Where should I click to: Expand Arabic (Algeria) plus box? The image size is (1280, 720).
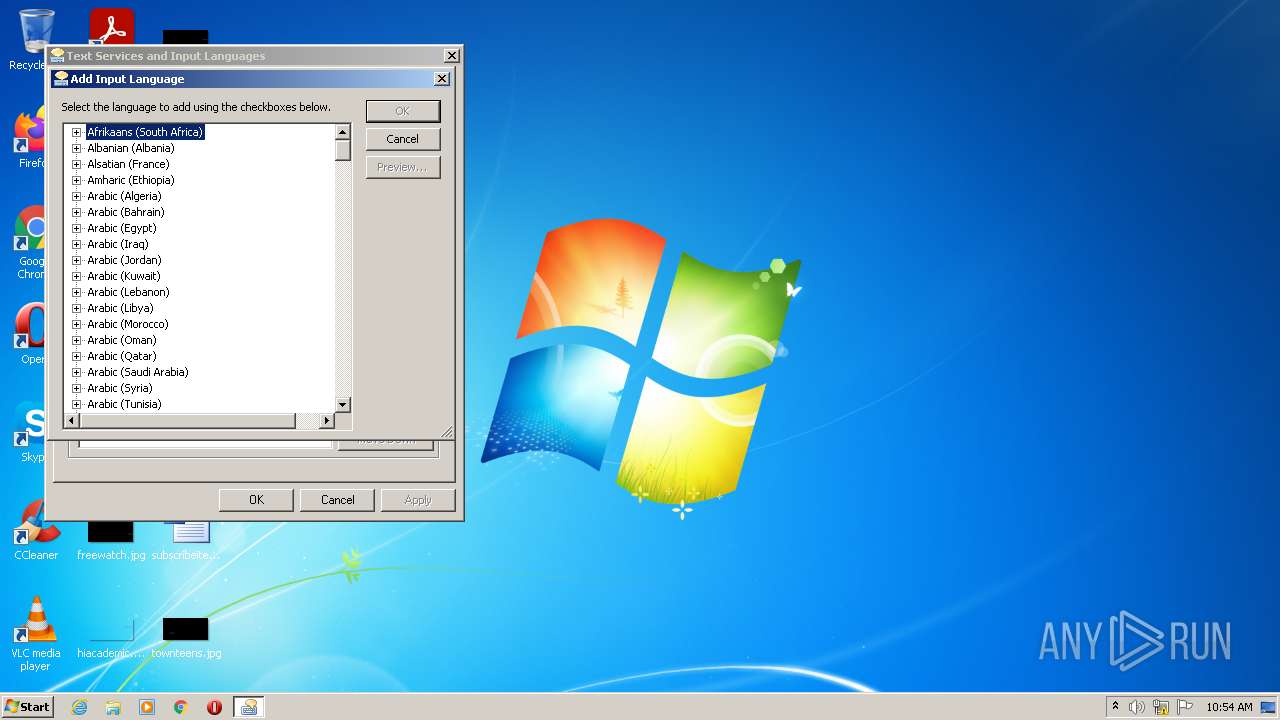click(76, 196)
